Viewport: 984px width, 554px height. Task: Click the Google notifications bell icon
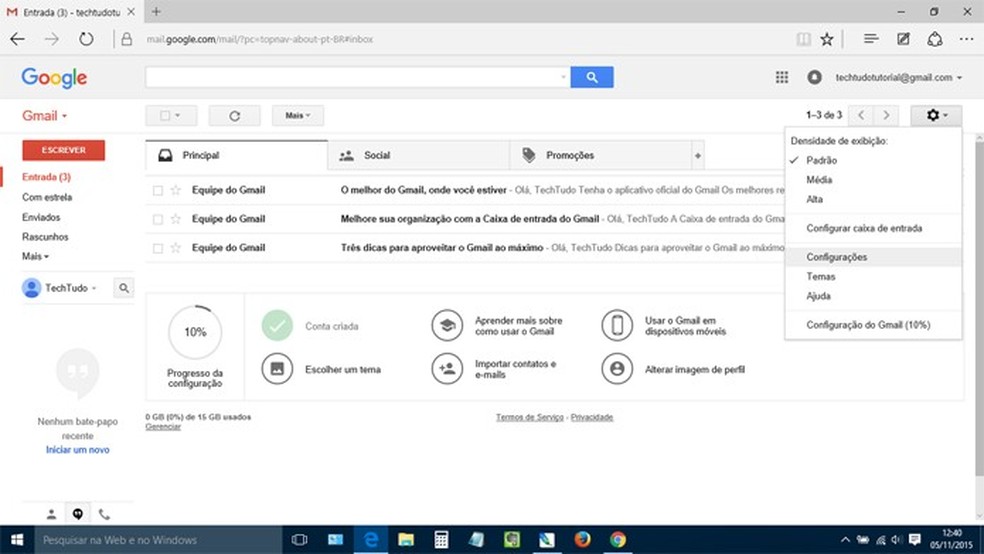pos(815,77)
